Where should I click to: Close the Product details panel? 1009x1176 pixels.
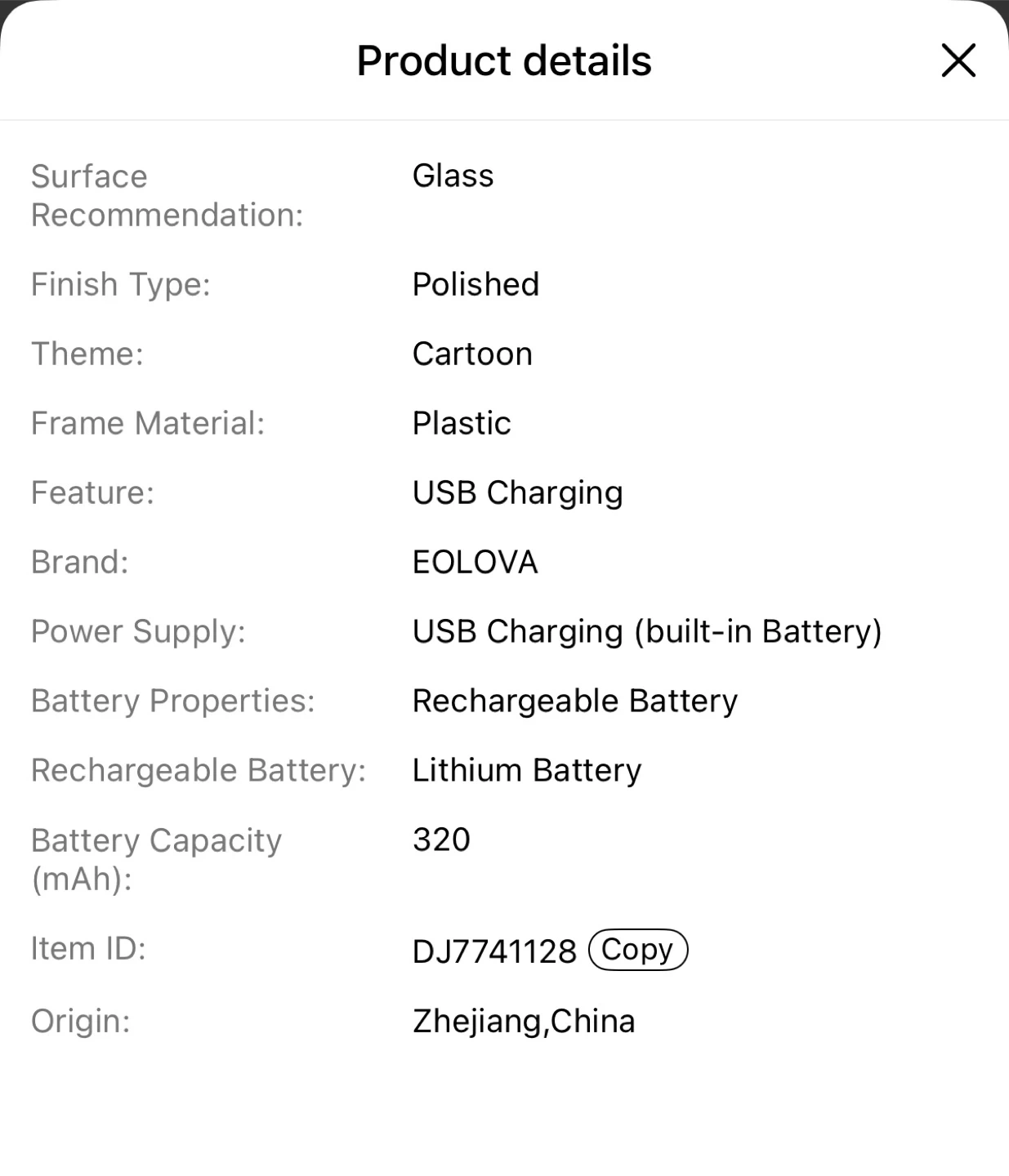click(x=958, y=60)
